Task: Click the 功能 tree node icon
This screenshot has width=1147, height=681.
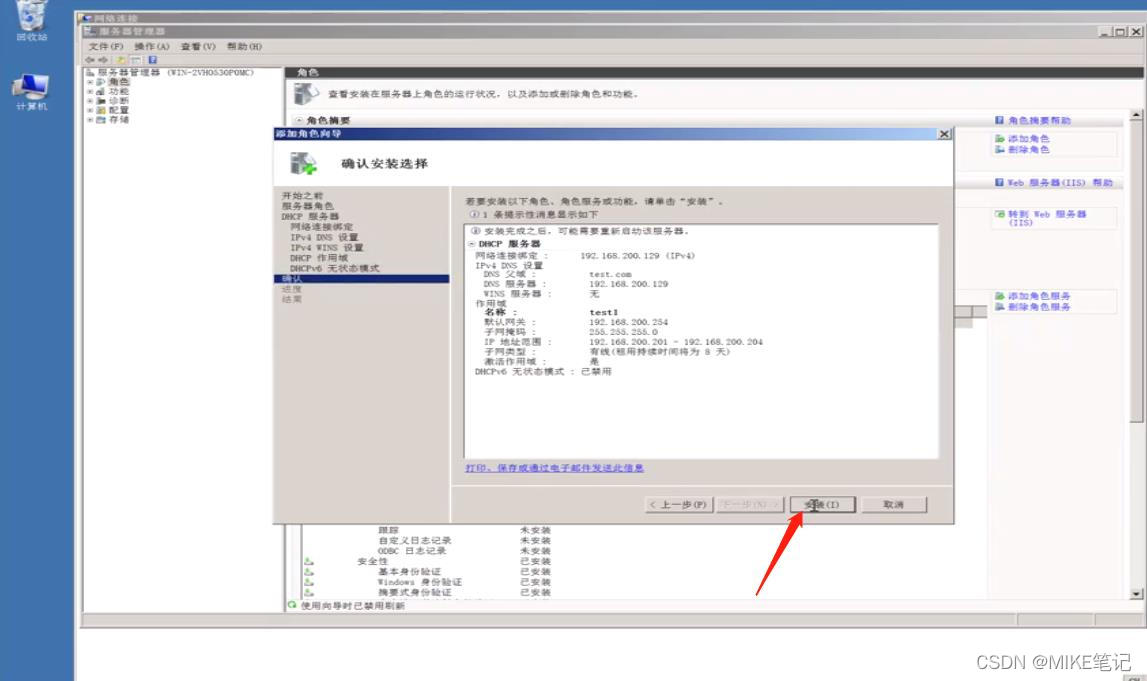Action: (101, 91)
